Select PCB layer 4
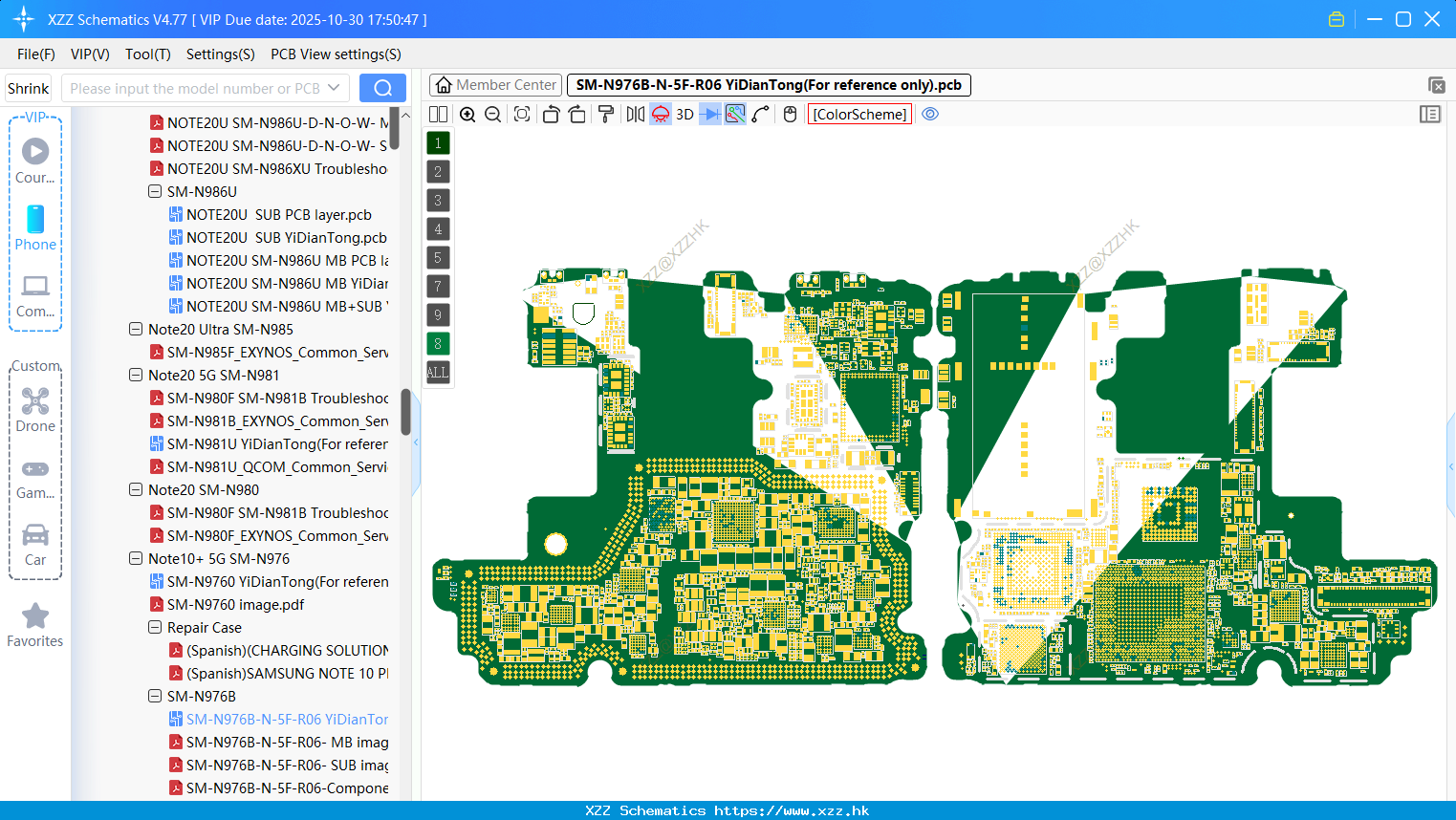 pyautogui.click(x=438, y=229)
